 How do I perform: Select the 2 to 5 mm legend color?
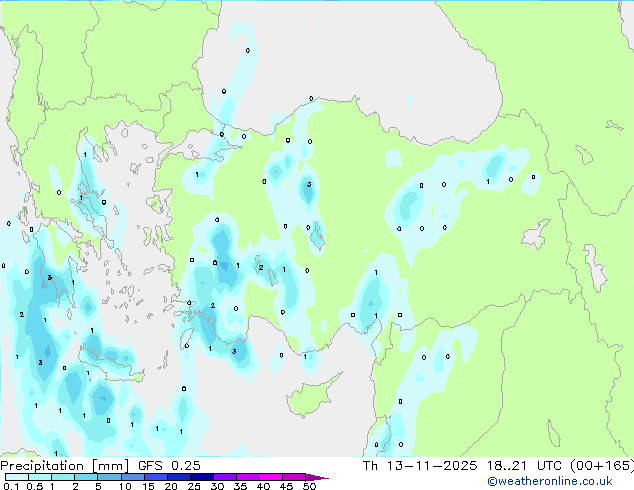point(86,477)
